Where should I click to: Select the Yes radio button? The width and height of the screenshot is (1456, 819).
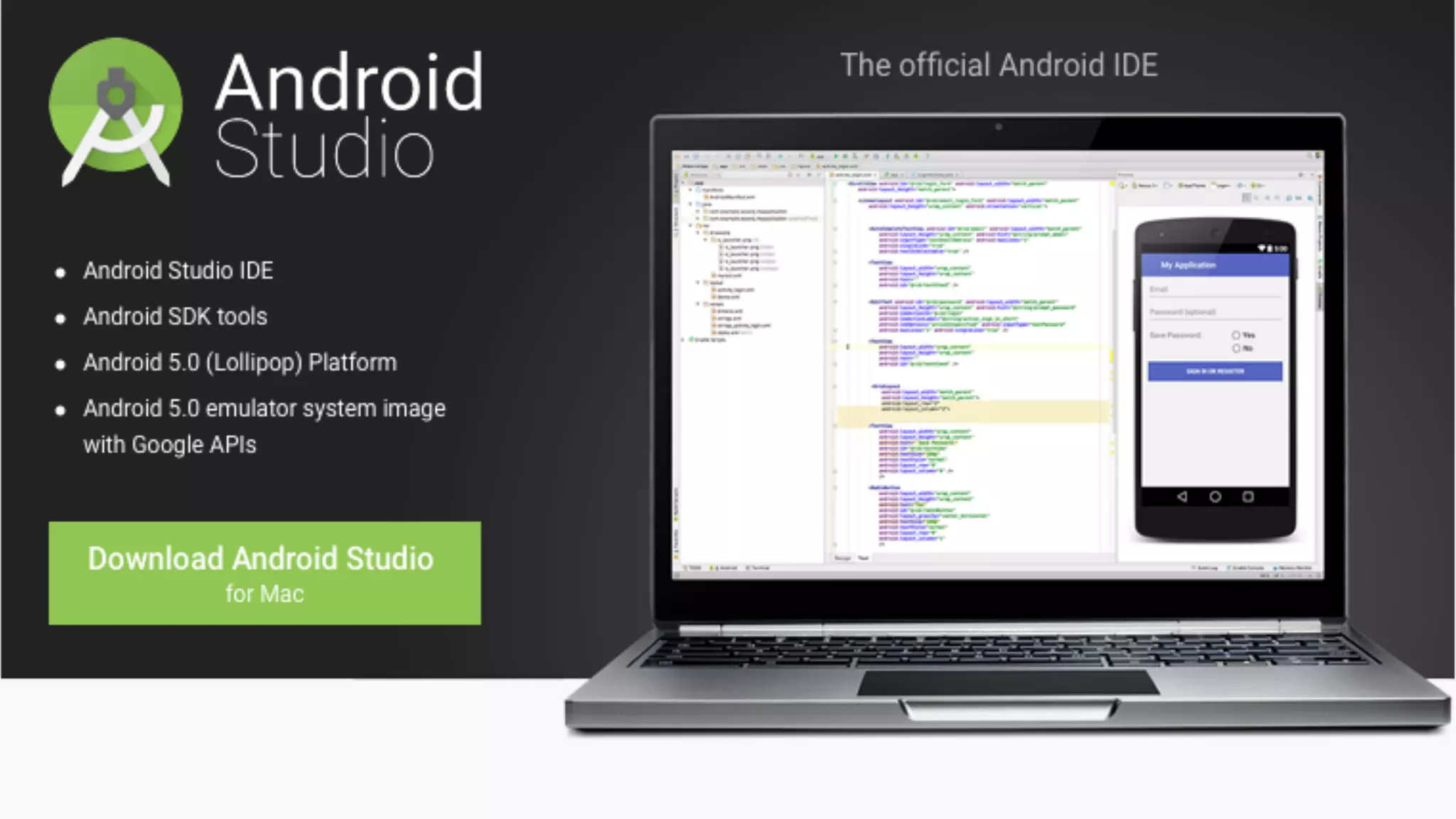(1236, 335)
